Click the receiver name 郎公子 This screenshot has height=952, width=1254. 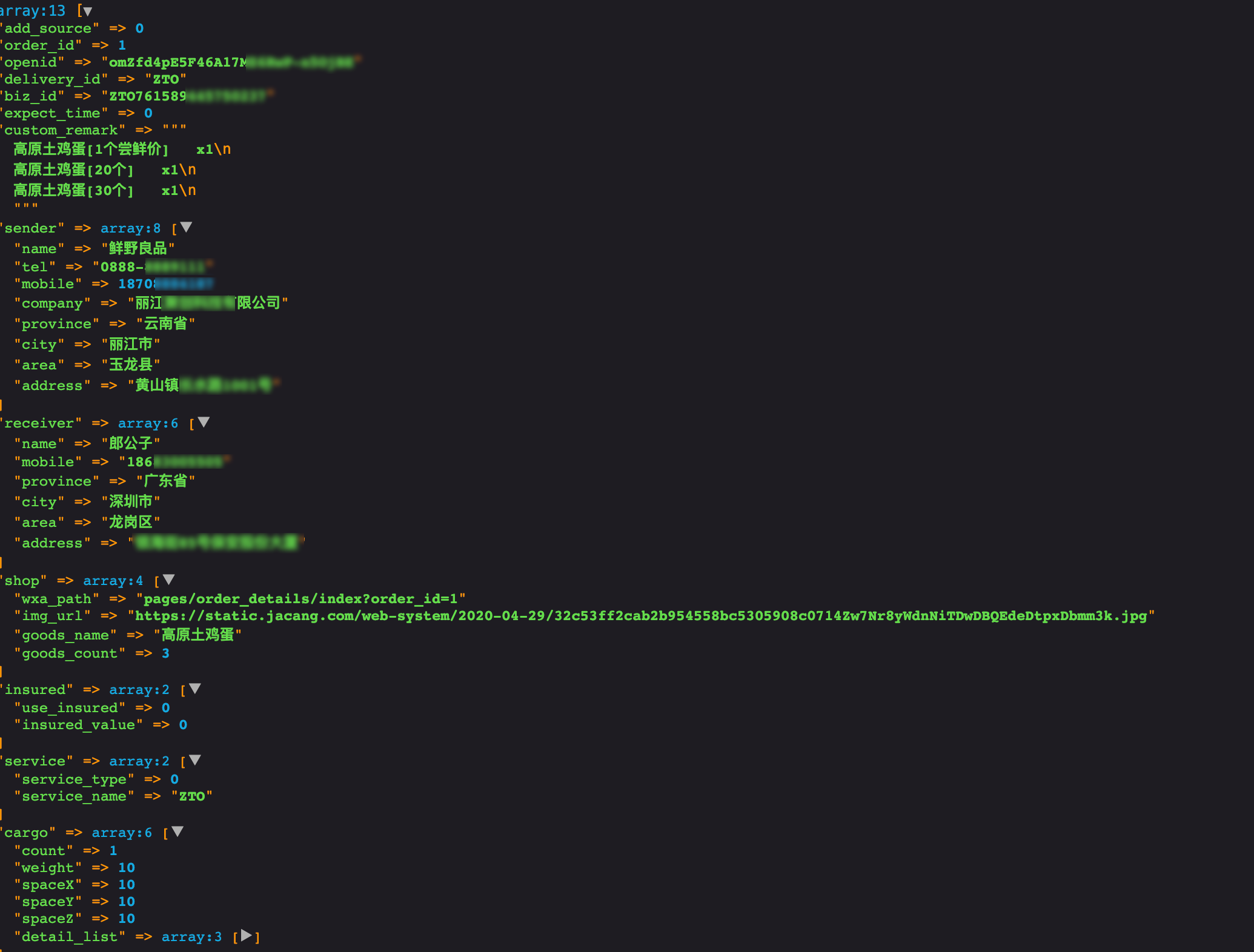click(130, 443)
